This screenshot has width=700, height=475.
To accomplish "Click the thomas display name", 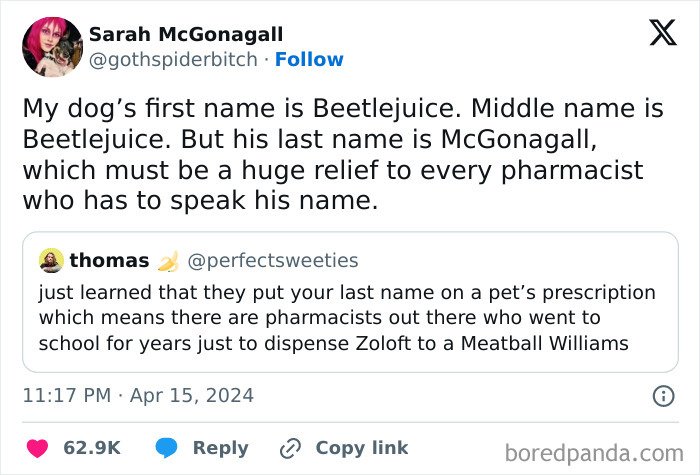I will tap(109, 261).
